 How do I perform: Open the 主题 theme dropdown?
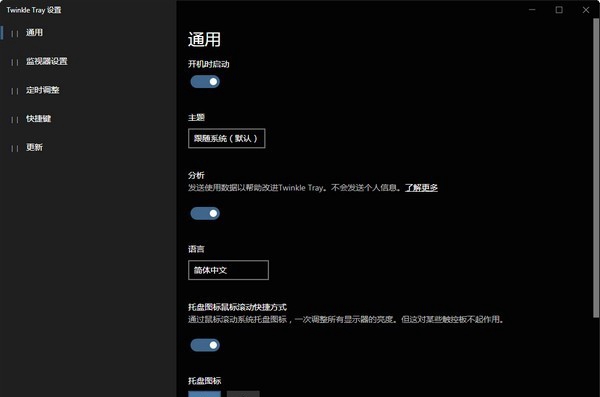pyautogui.click(x=227, y=138)
